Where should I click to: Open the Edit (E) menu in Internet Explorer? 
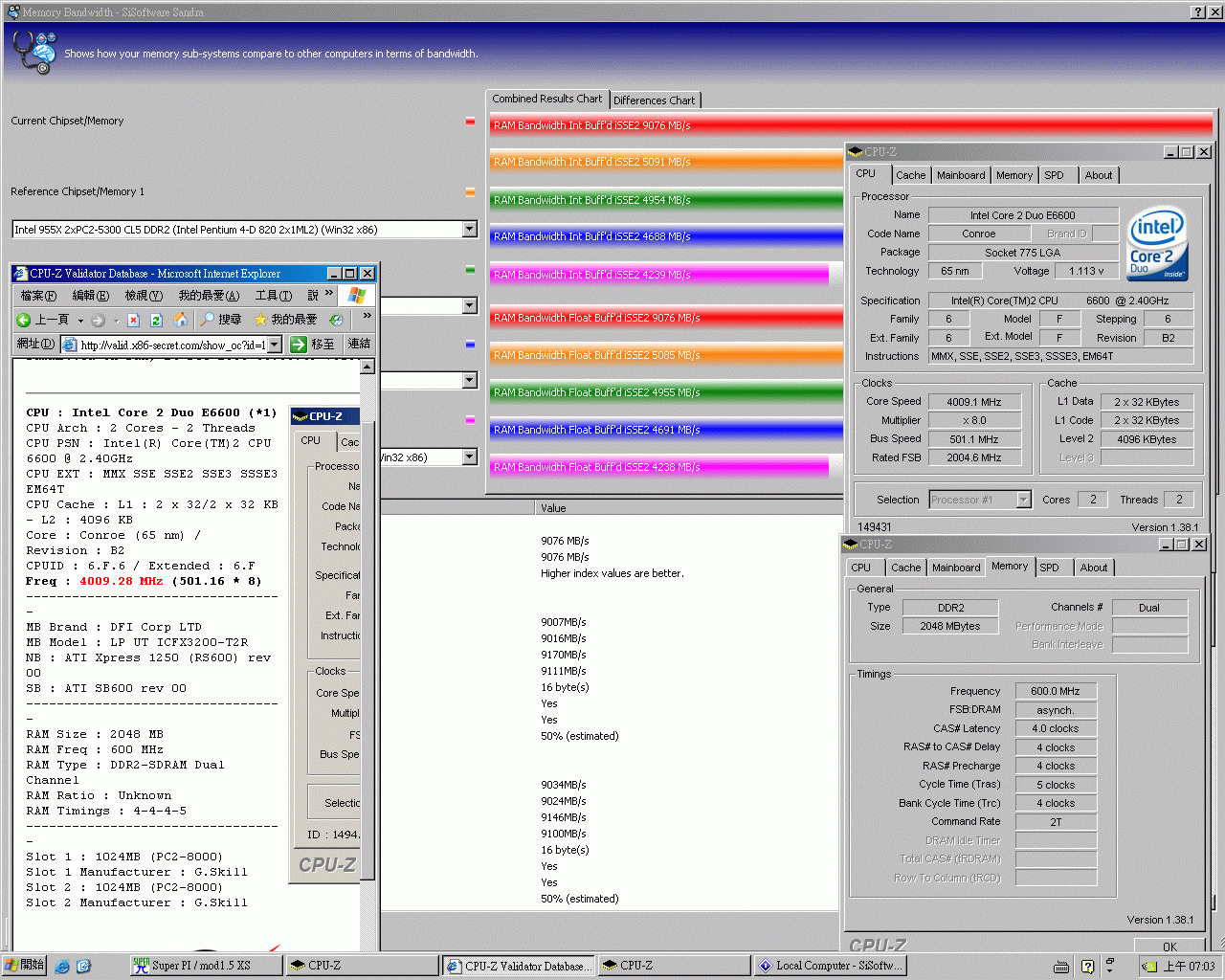pos(91,296)
